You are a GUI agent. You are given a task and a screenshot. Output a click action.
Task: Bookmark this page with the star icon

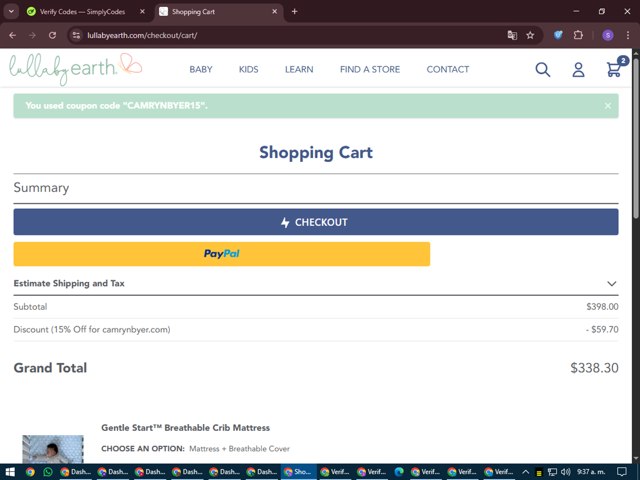click(530, 36)
